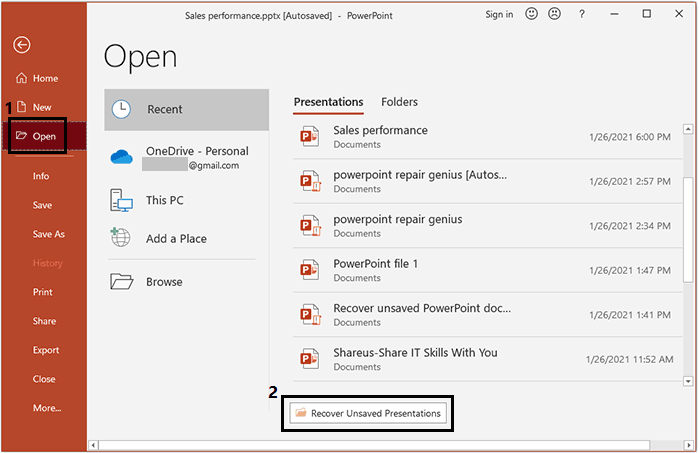Select the Recent location
Image resolution: width=700 pixels, height=453 pixels.
point(186,110)
